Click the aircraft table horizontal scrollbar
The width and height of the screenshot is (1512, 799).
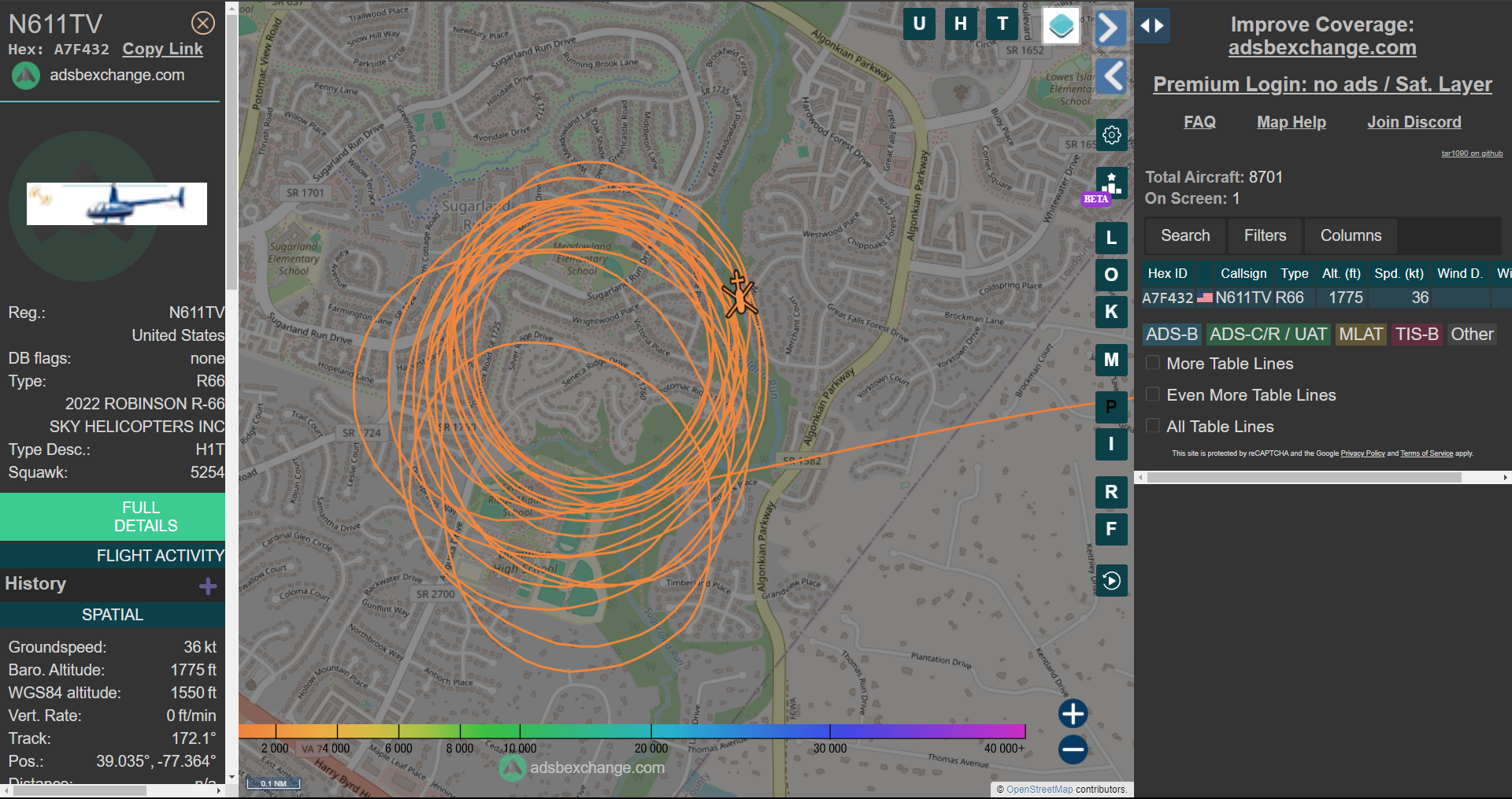click(x=1304, y=477)
